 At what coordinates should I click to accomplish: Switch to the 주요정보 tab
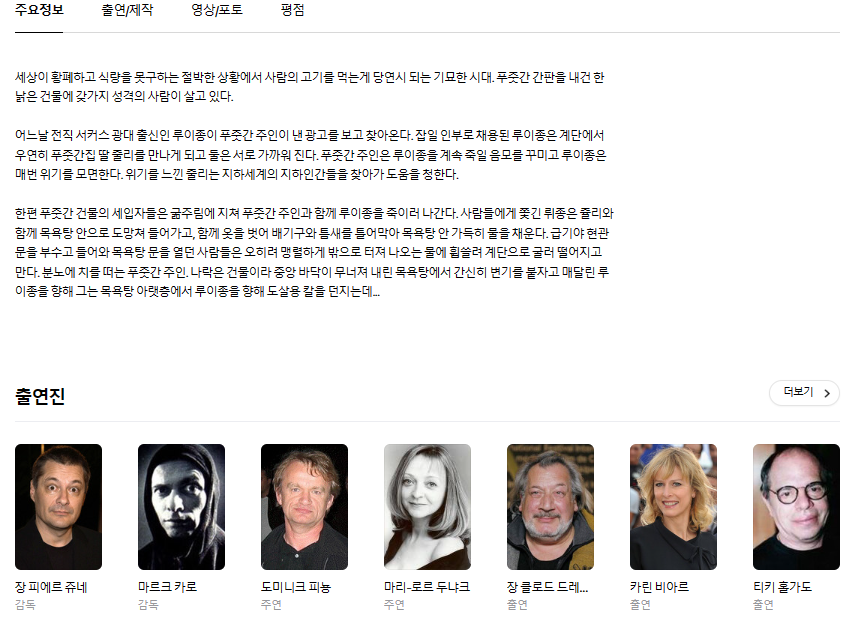pyautogui.click(x=39, y=11)
